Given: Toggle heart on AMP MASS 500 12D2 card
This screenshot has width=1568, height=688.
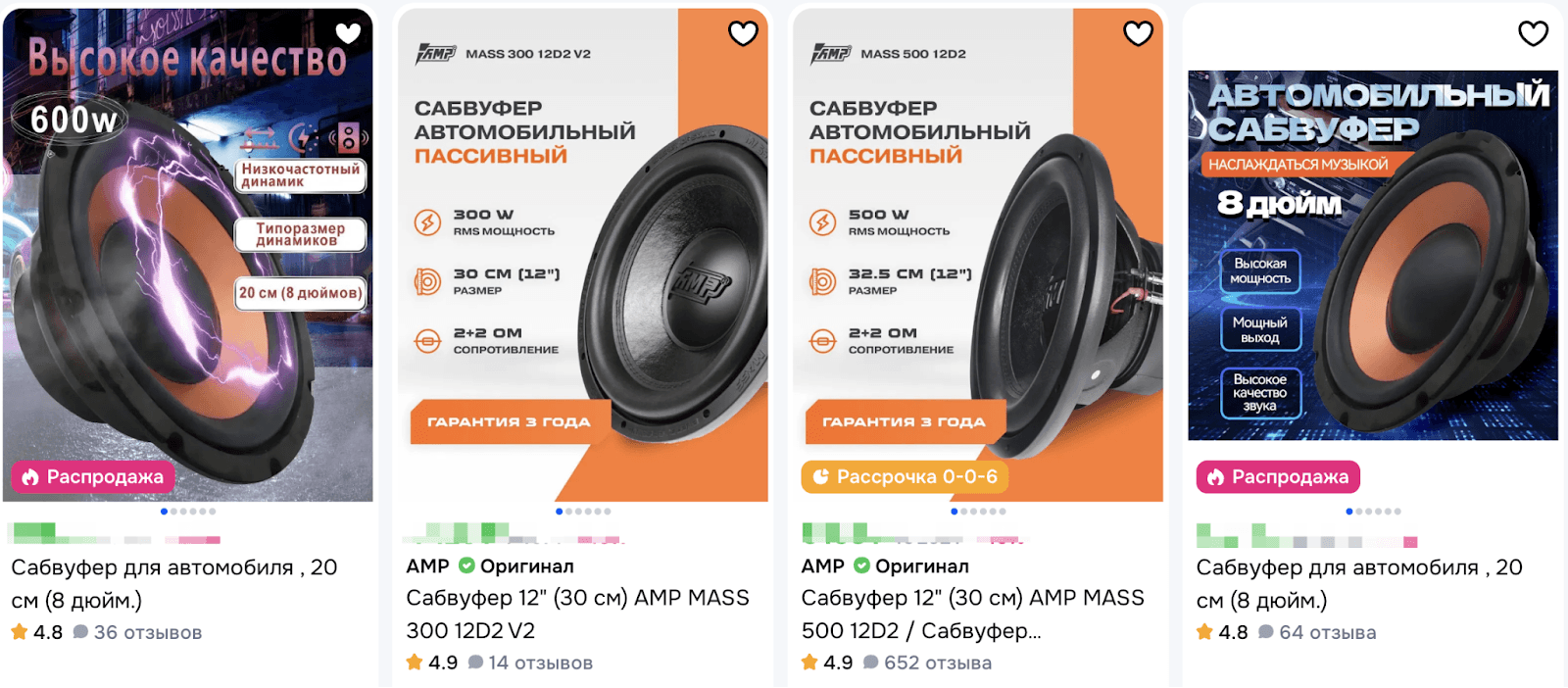Looking at the screenshot, I should [x=1138, y=33].
